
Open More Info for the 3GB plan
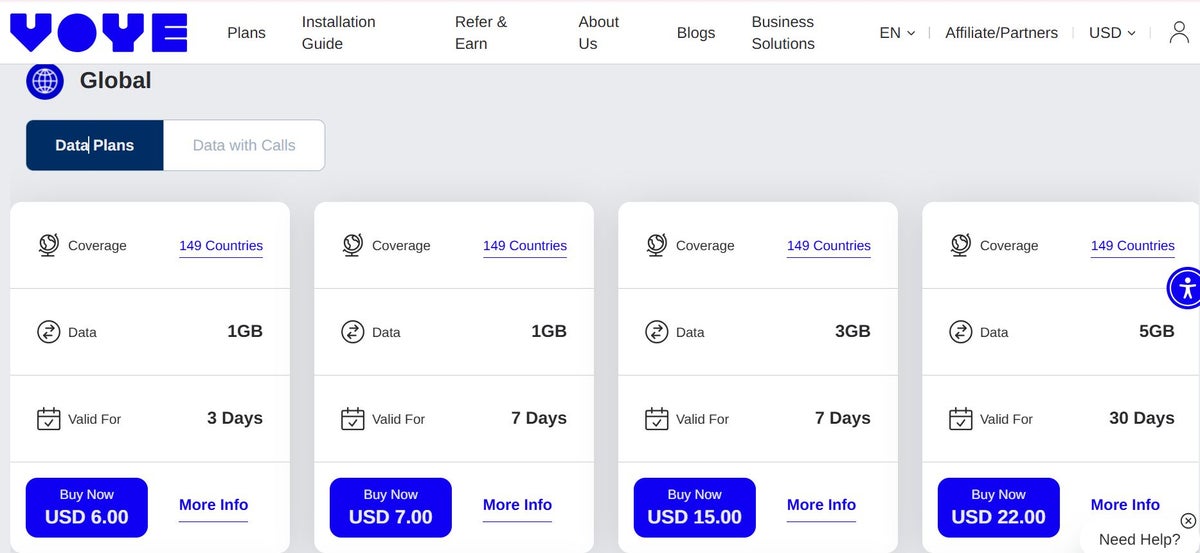point(821,505)
